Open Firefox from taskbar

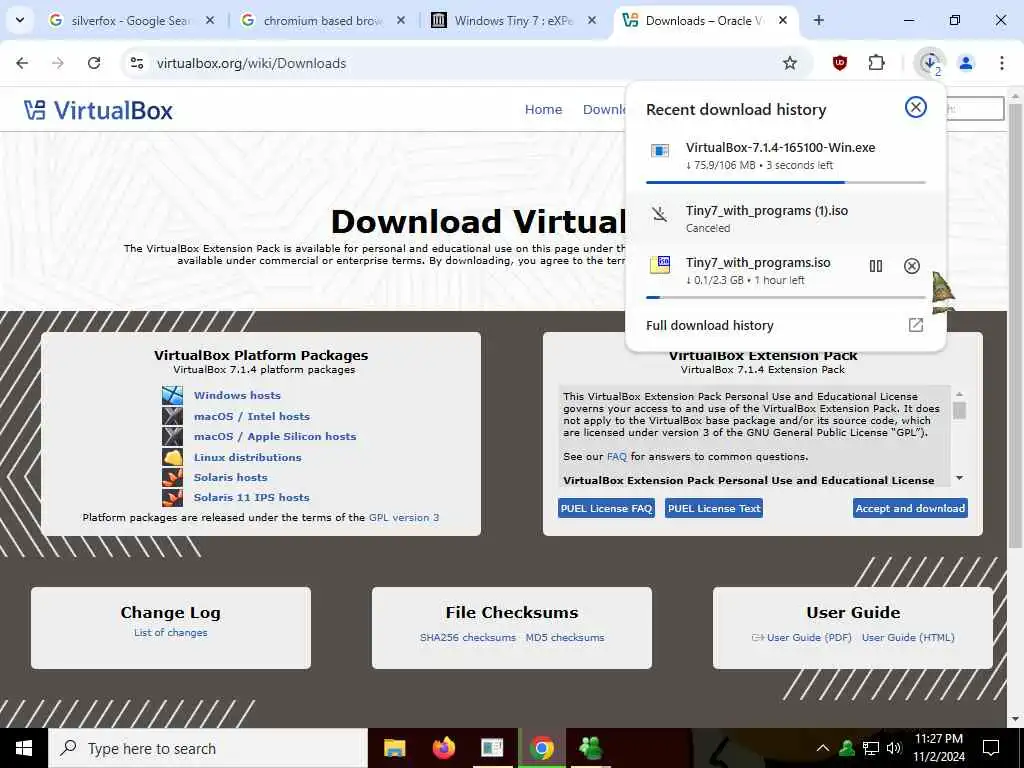(443, 748)
